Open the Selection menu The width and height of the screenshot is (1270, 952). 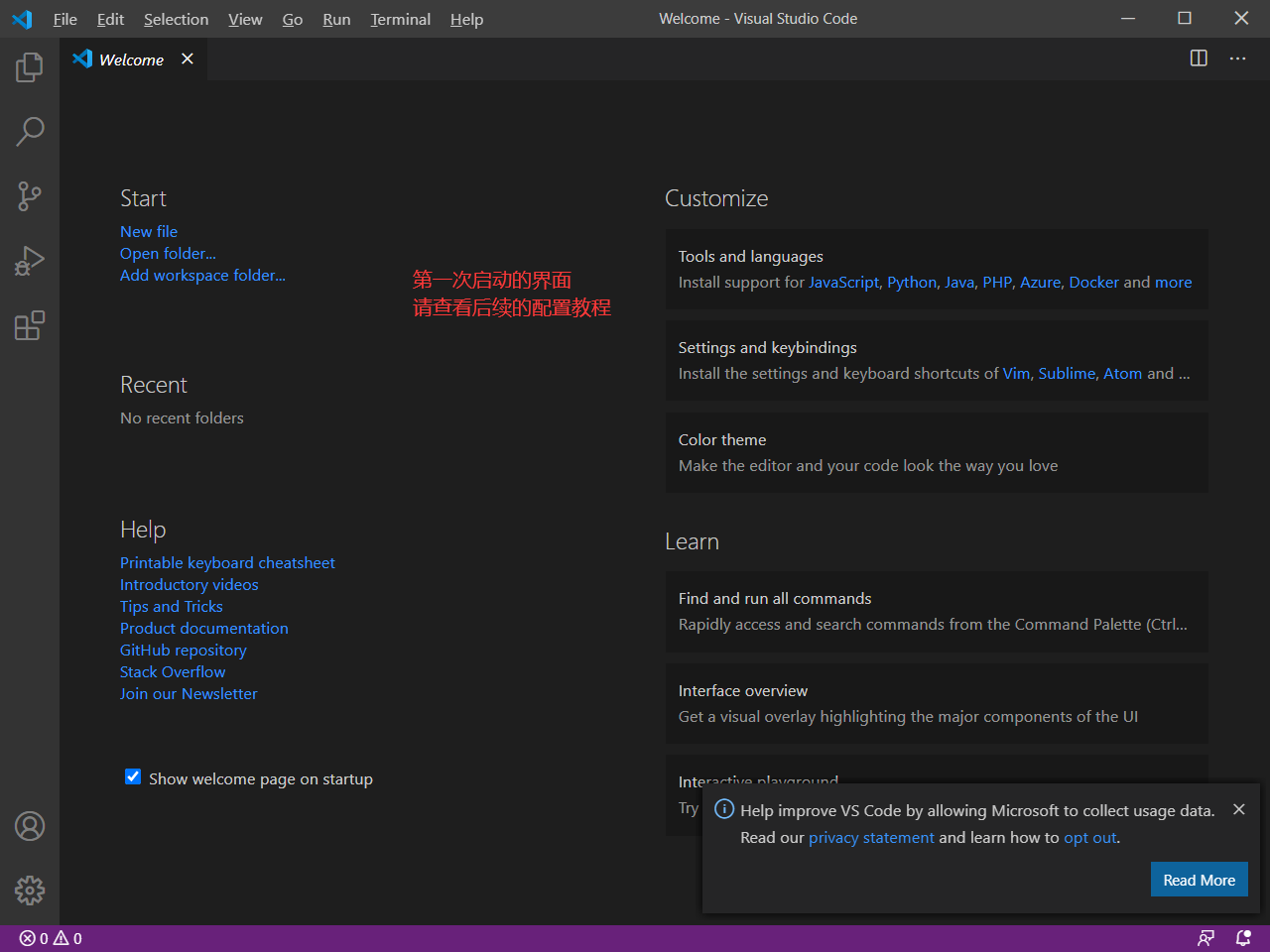click(176, 19)
